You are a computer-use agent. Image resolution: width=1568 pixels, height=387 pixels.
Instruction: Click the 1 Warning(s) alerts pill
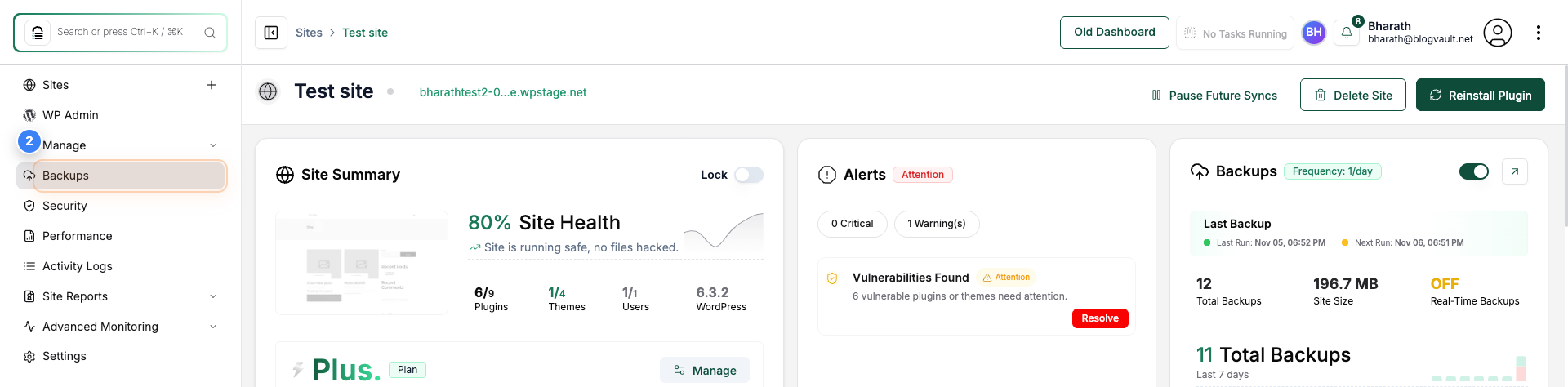coord(937,224)
